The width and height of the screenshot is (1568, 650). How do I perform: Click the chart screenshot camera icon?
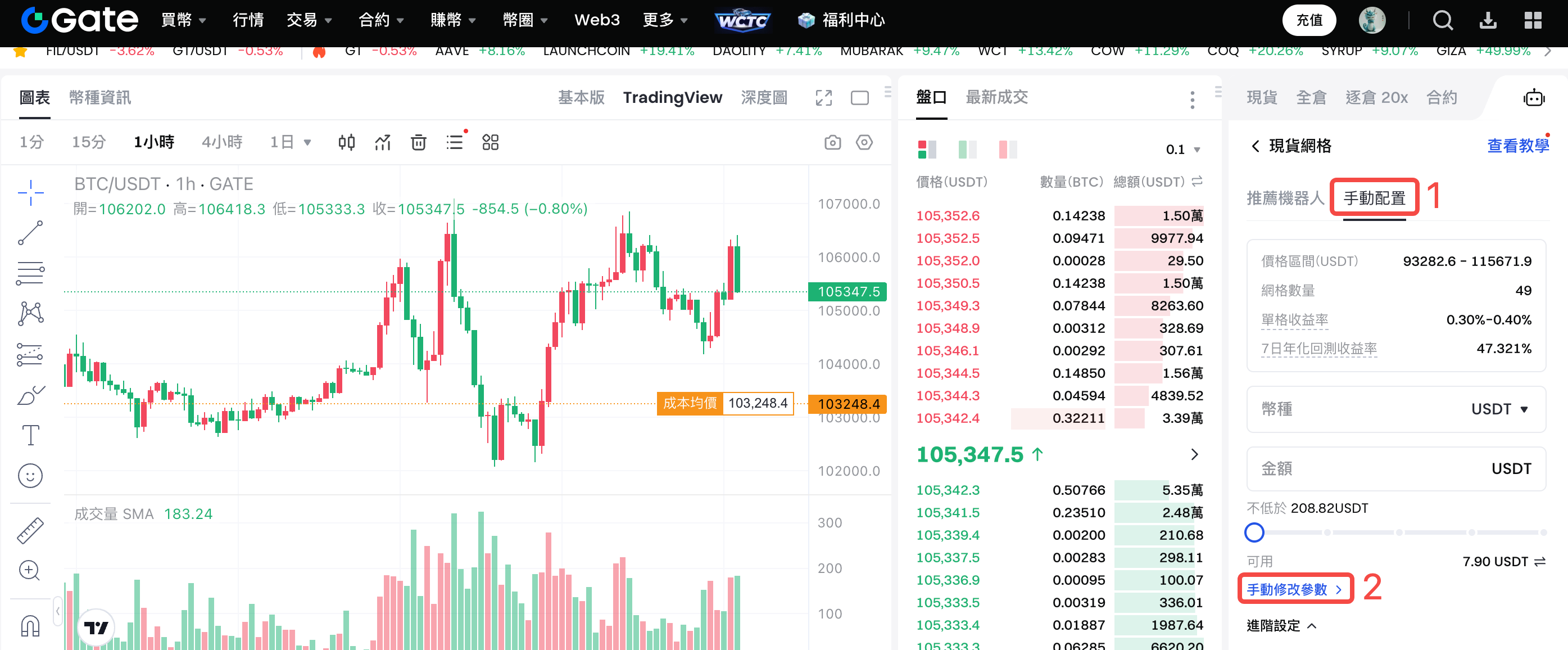coord(832,143)
